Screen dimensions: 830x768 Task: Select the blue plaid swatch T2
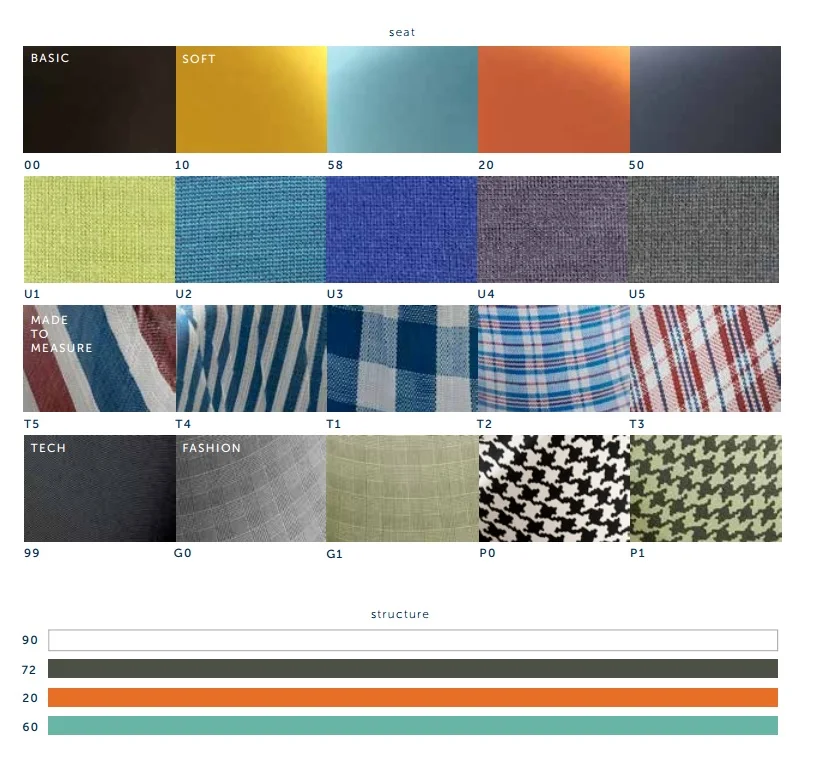coord(554,358)
